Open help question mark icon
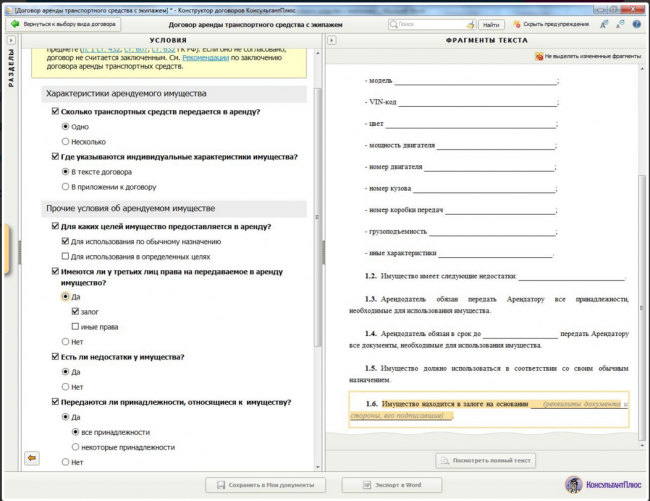Screen dimensions: 650x501 (636, 24)
